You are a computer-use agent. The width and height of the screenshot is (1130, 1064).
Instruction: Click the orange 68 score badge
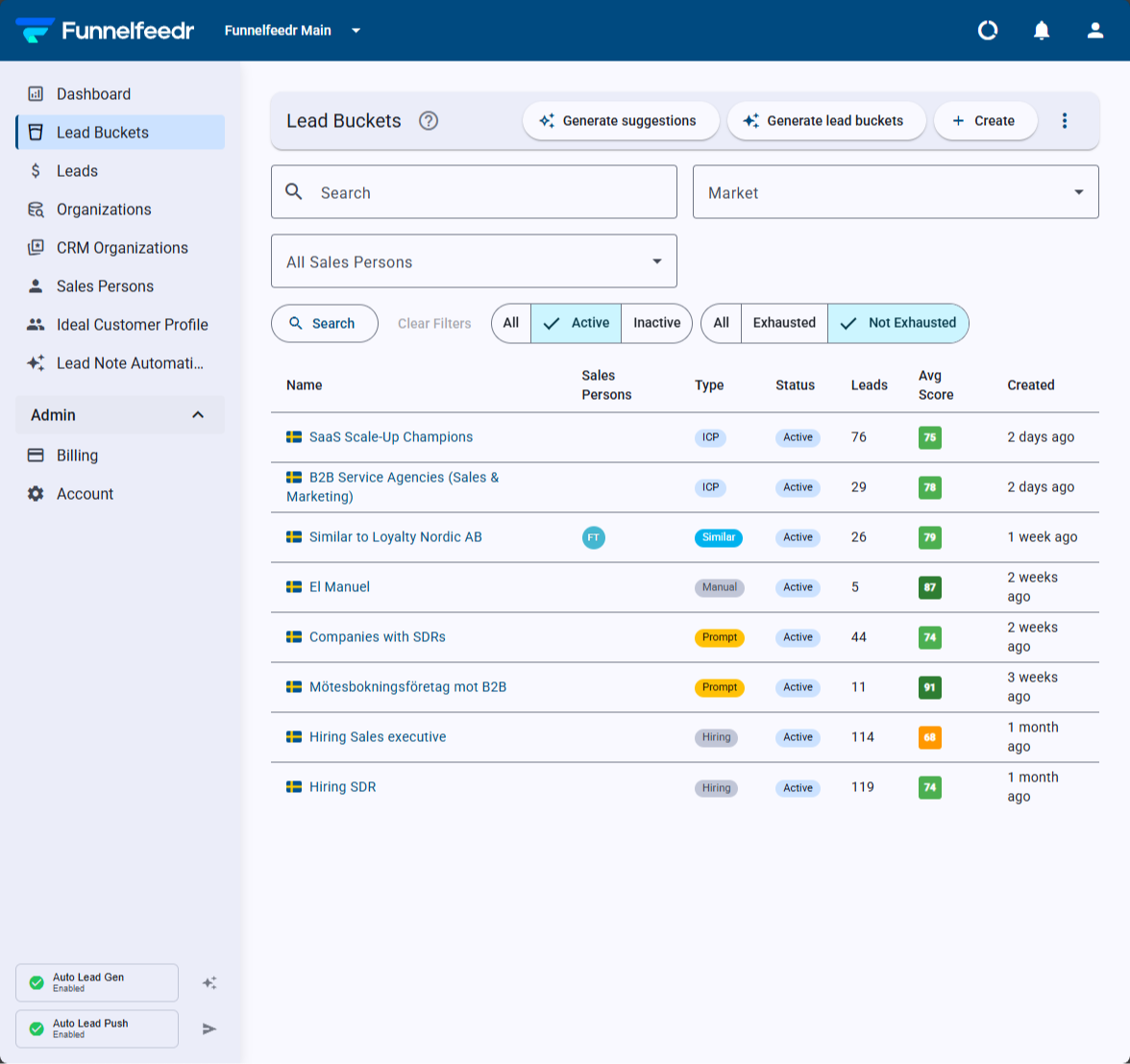[x=930, y=737]
